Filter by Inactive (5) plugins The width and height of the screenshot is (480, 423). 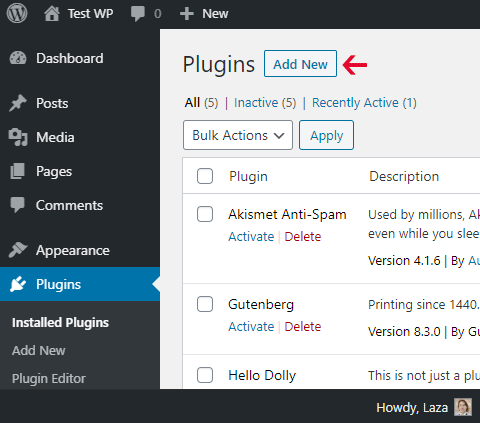pyautogui.click(x=265, y=103)
